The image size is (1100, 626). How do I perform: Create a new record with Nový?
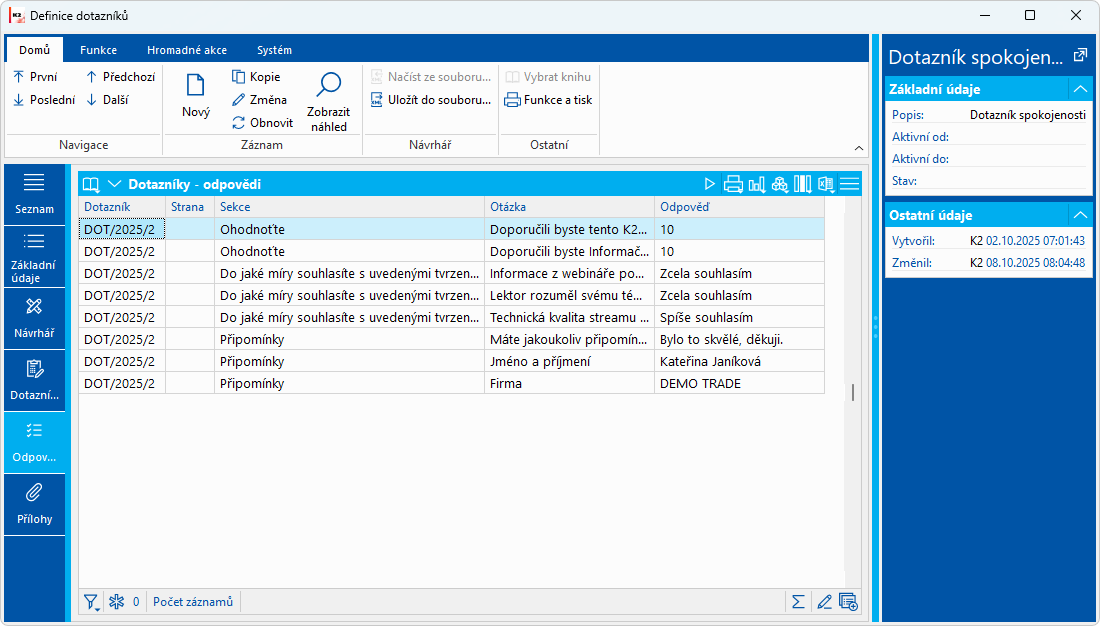[196, 95]
